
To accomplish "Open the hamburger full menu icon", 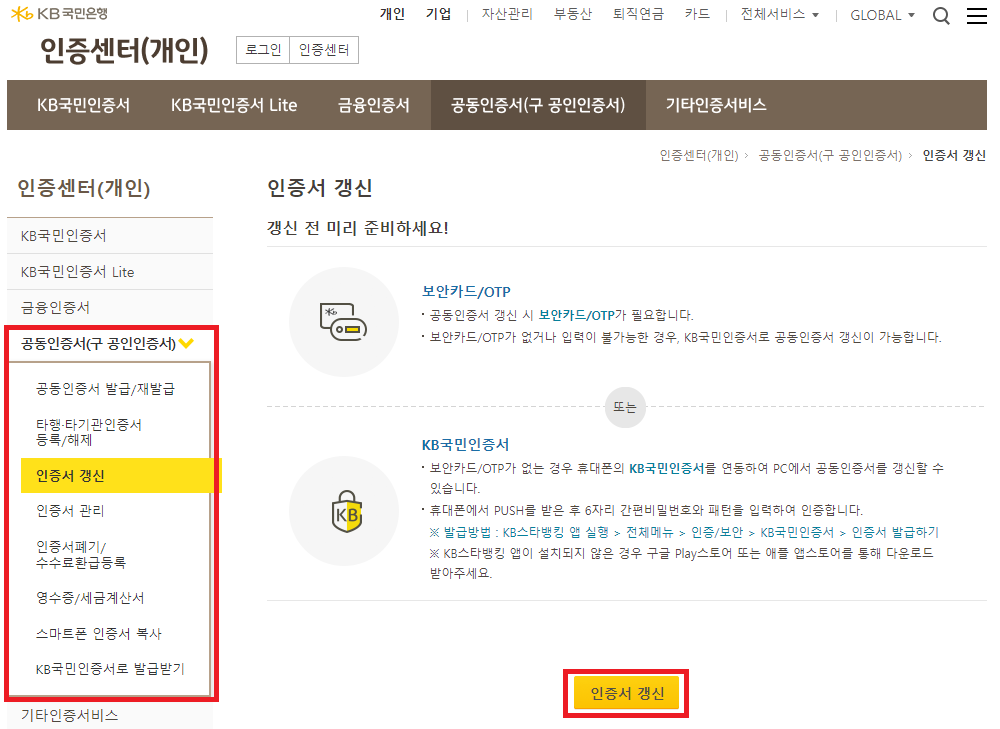I will point(976,15).
